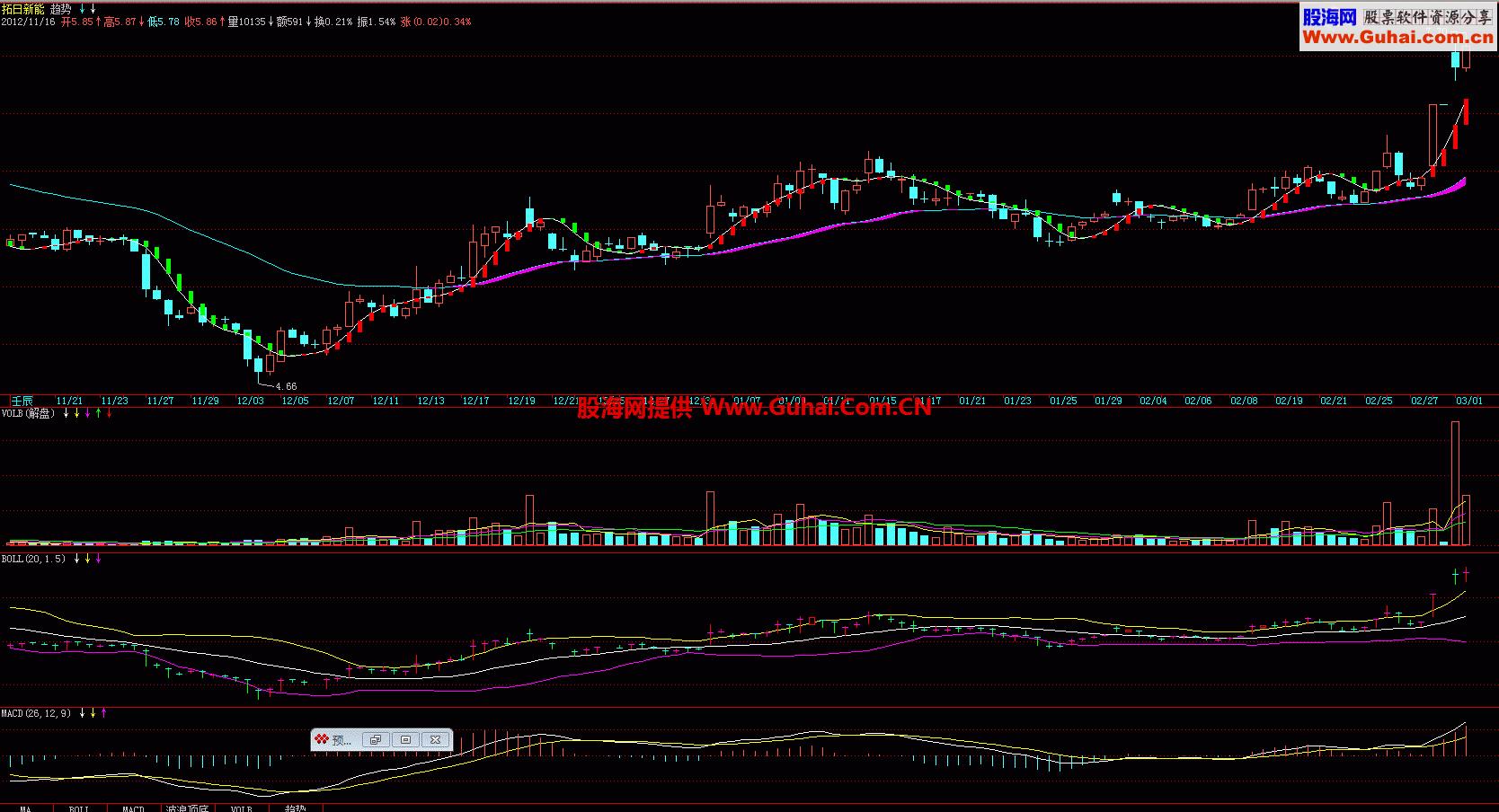Open the www.Guhai.com.cn watermark link
Screen dimensions: 1499x812
click(x=1397, y=37)
